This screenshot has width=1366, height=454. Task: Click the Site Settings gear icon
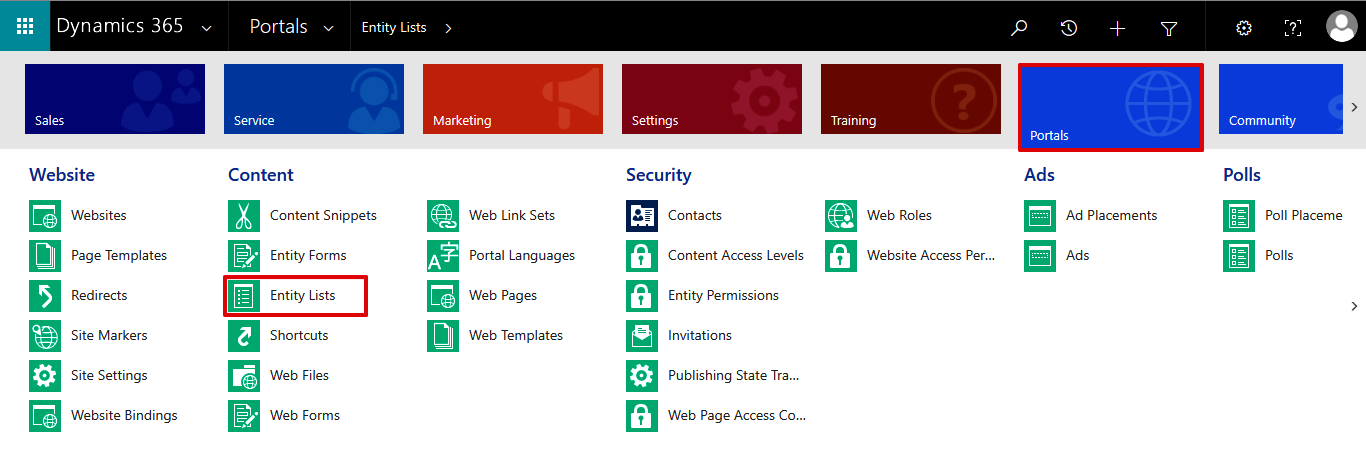[x=45, y=376]
